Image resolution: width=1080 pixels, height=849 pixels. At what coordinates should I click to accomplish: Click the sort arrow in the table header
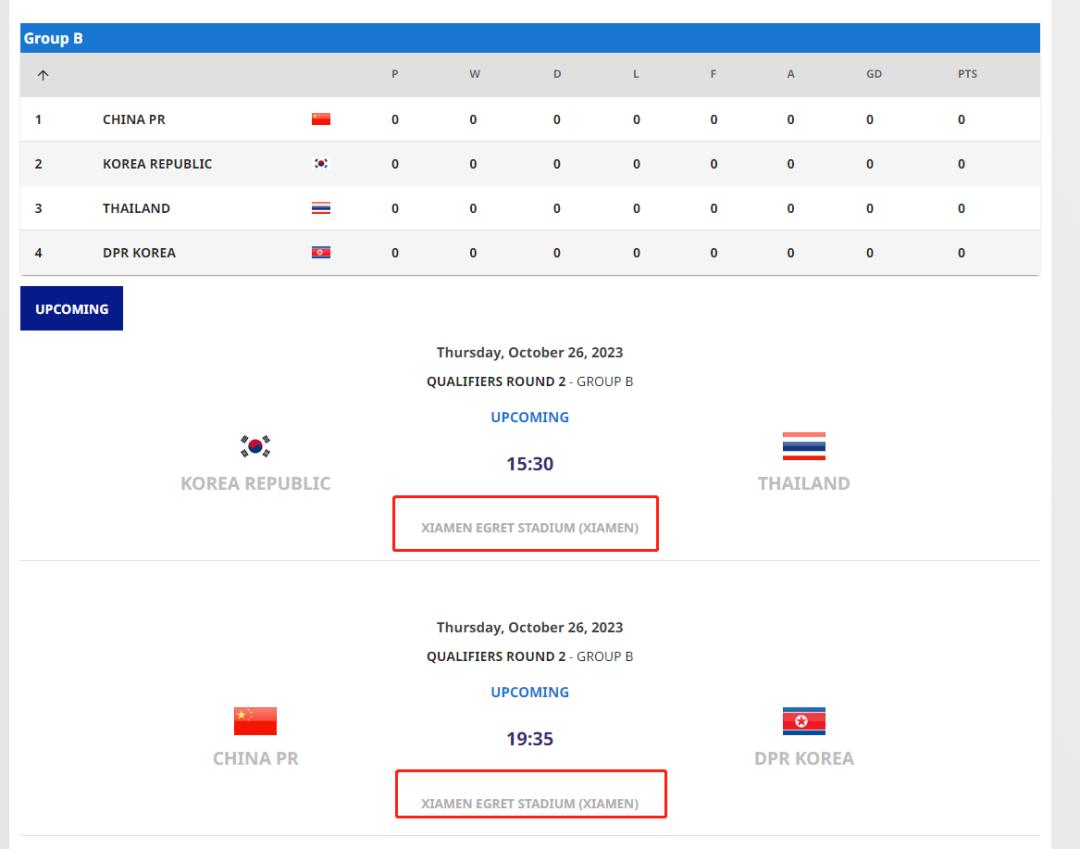tap(43, 75)
